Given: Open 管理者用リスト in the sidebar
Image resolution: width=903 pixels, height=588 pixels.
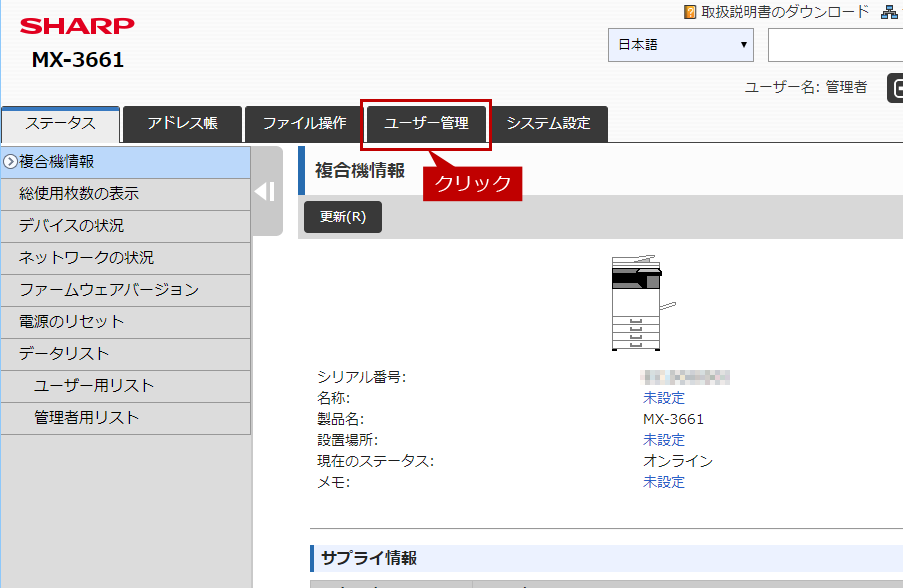Looking at the screenshot, I should click(x=126, y=418).
